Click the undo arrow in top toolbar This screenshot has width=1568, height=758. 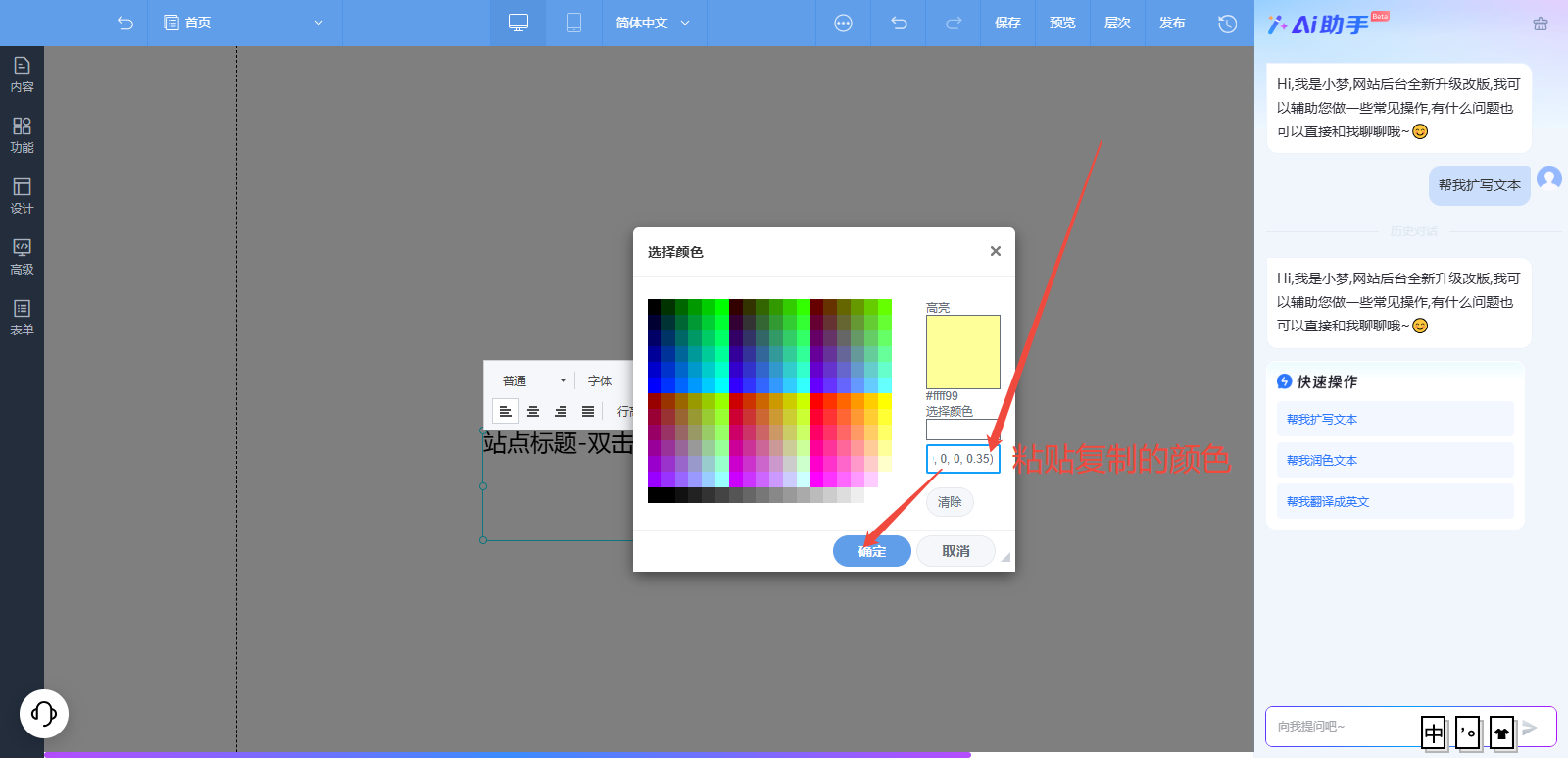coord(899,23)
